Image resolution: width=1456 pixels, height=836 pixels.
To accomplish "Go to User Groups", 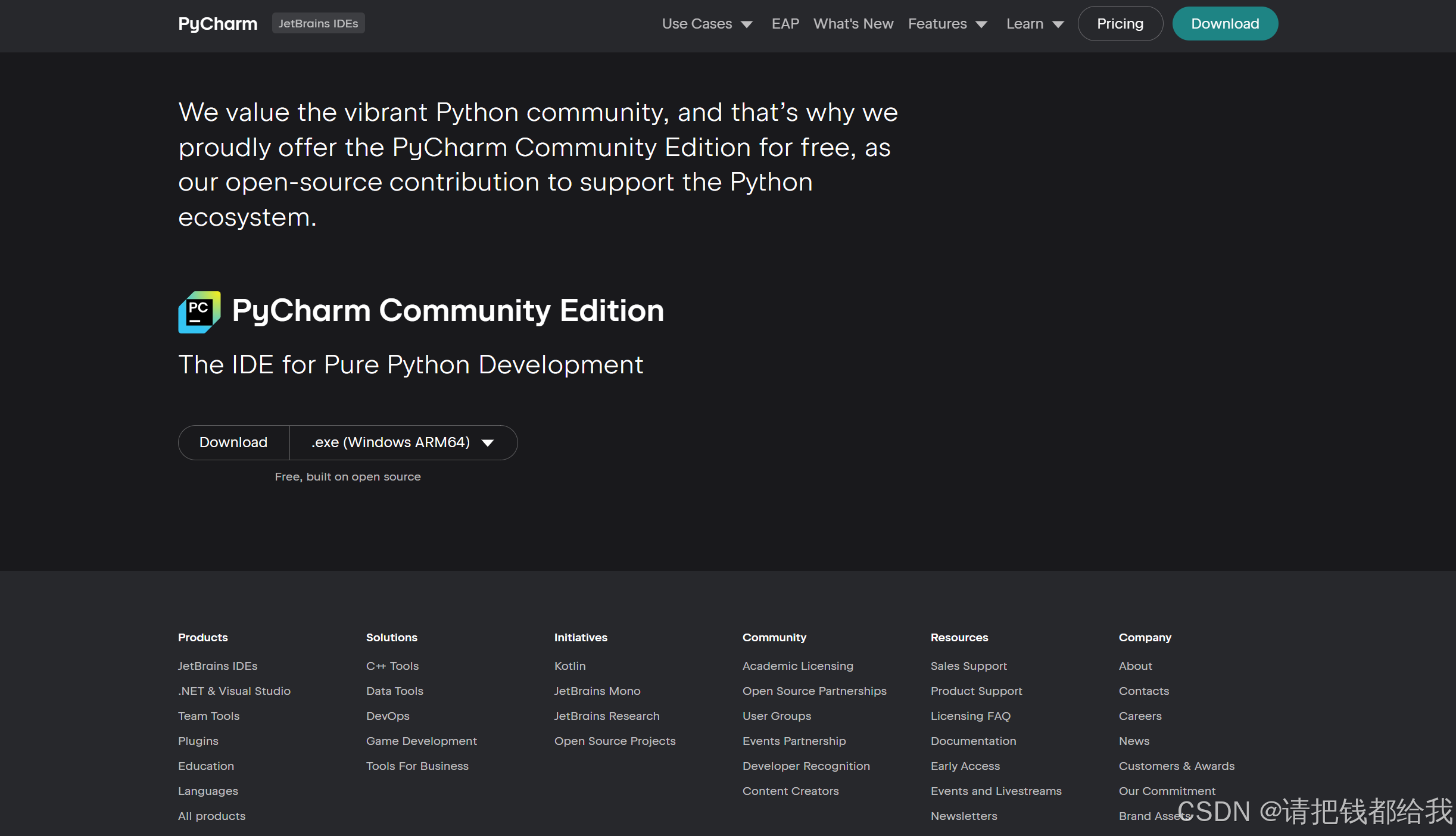I will pyautogui.click(x=777, y=716).
